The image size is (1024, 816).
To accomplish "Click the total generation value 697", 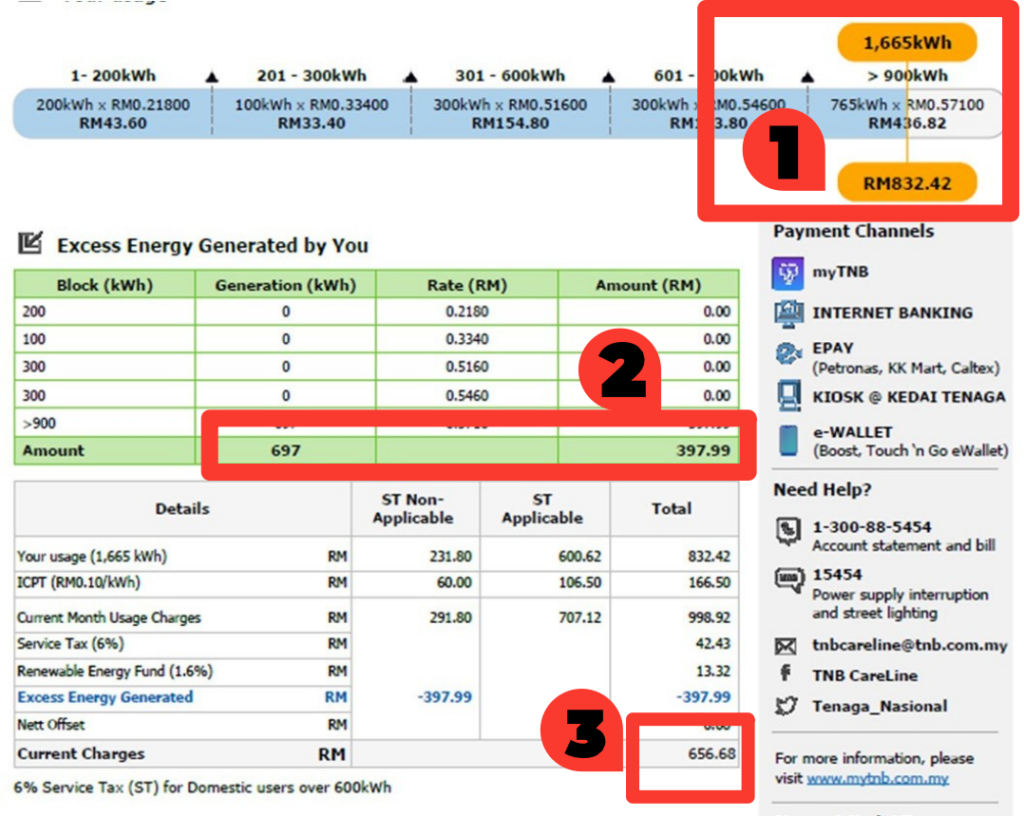I will pos(285,450).
